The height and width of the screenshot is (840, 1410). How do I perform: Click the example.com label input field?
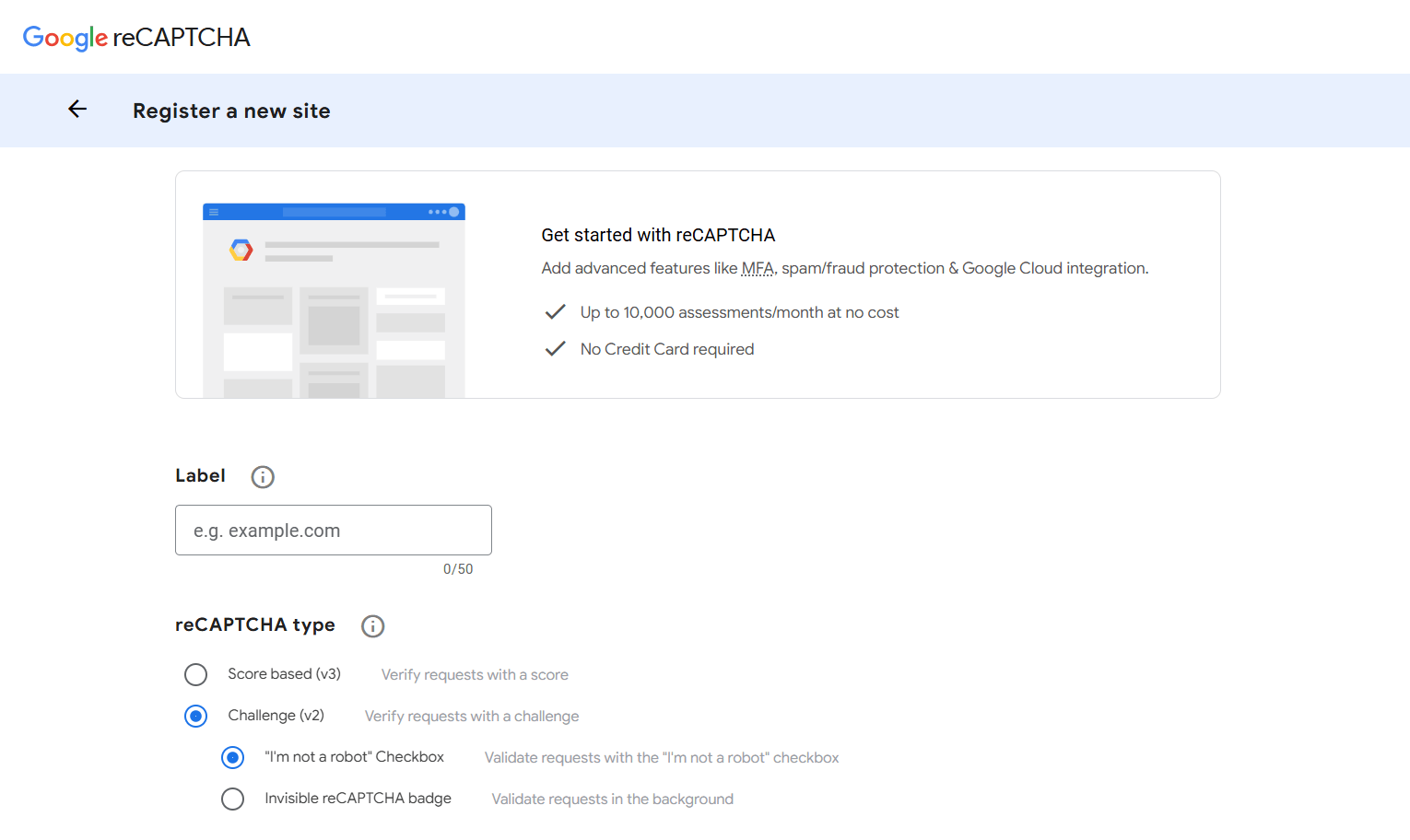pos(333,530)
